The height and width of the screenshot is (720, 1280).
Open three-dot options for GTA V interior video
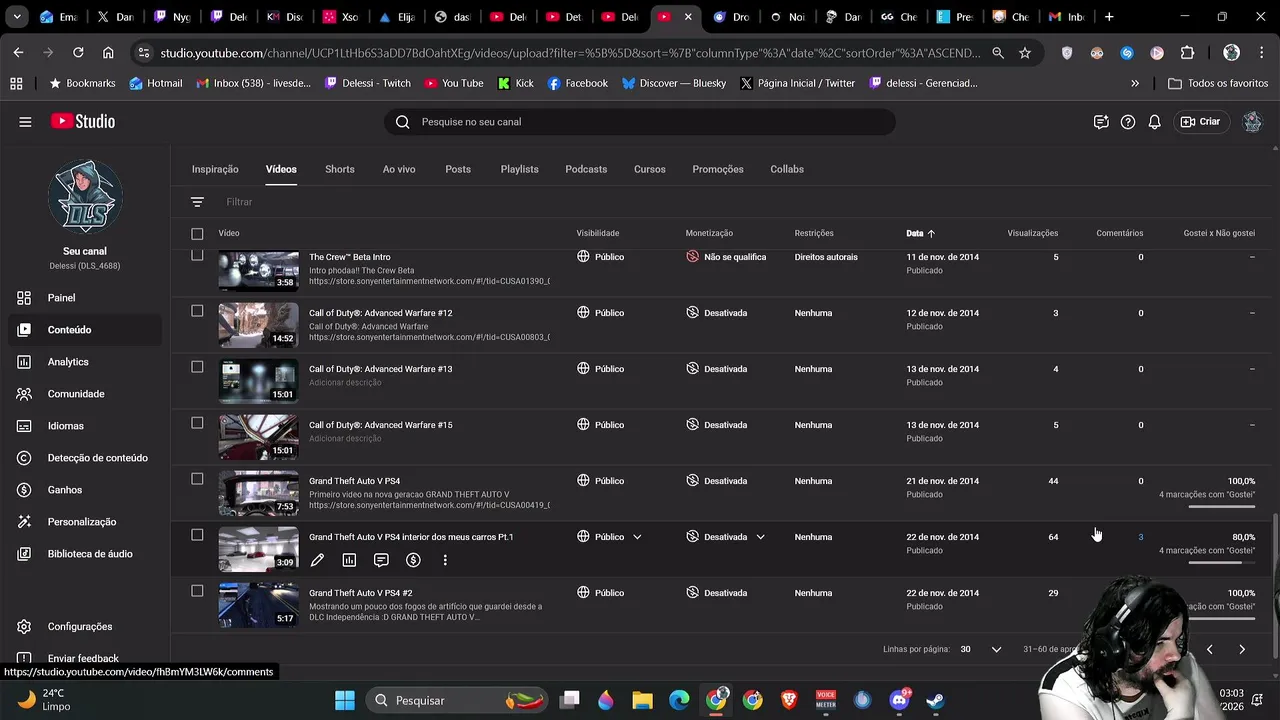pyautogui.click(x=445, y=560)
